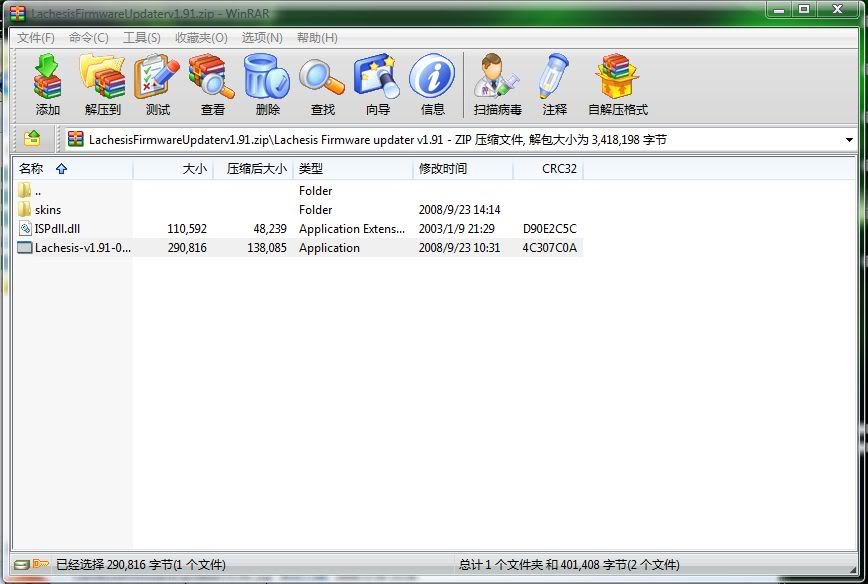Click the drive icon in status bar
The height and width of the screenshot is (584, 868).
click(22, 565)
